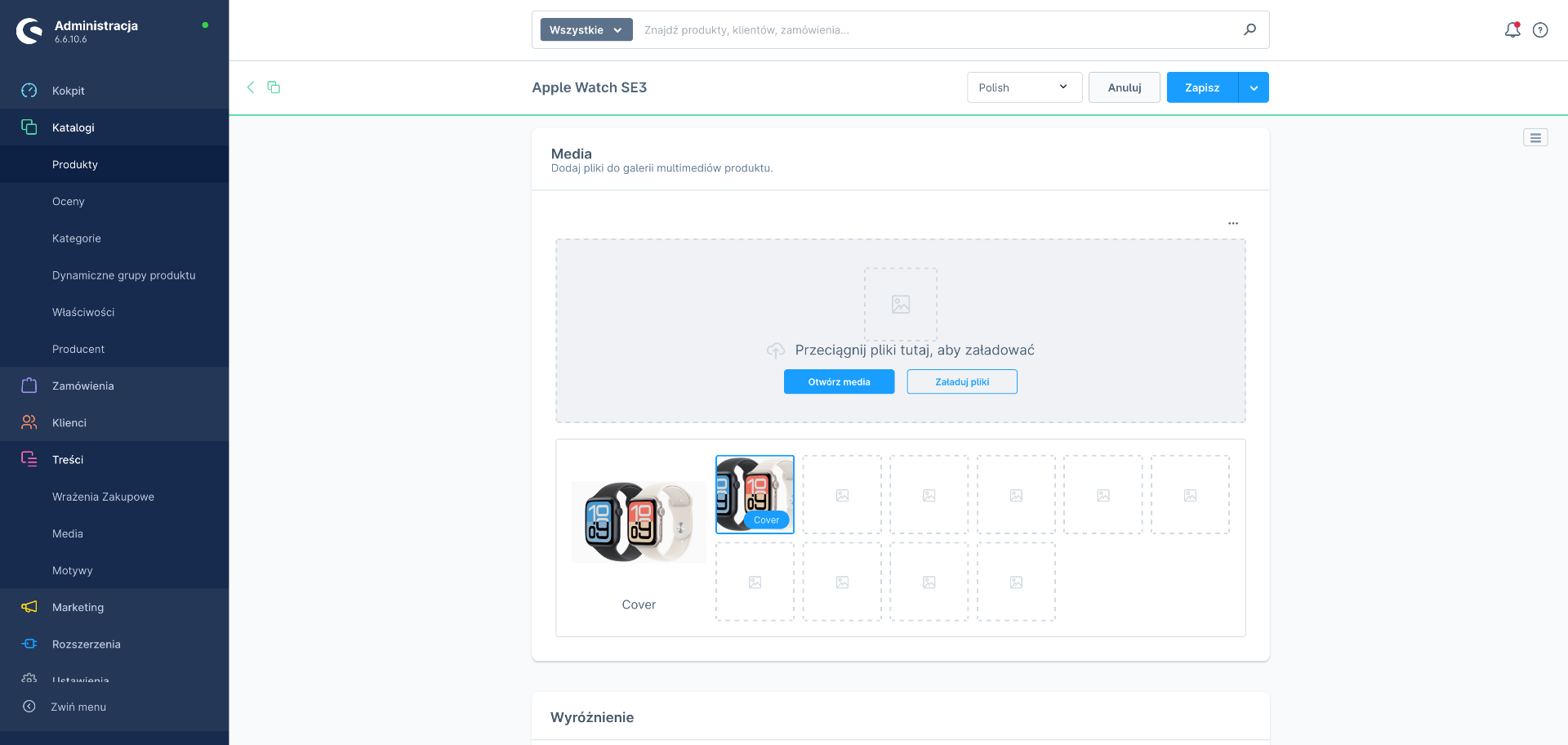Click the duplicate product icon

click(274, 87)
